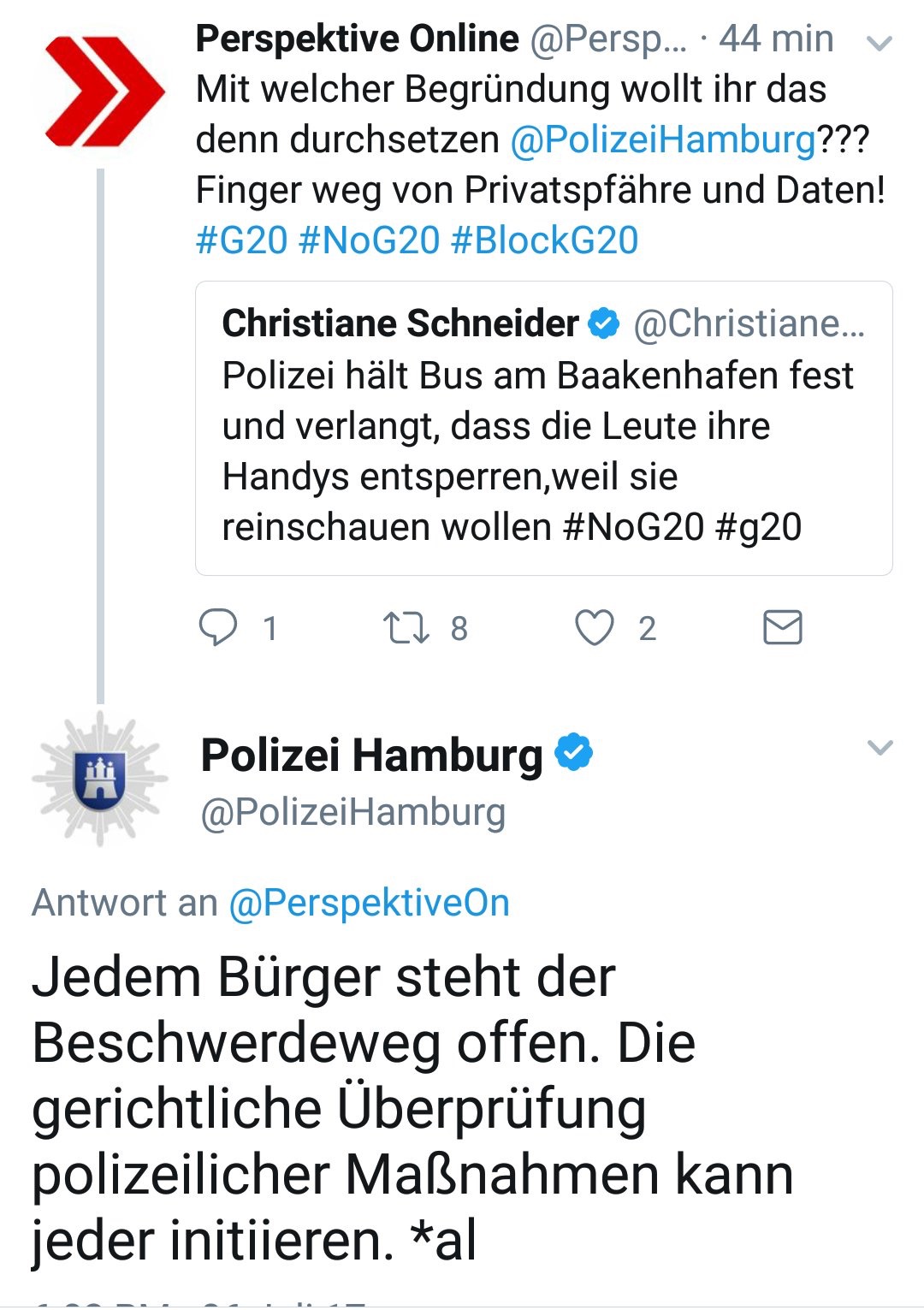The height and width of the screenshot is (1310, 924).
Task: Open Polizei Hamburg badge avatar
Action: (x=101, y=779)
